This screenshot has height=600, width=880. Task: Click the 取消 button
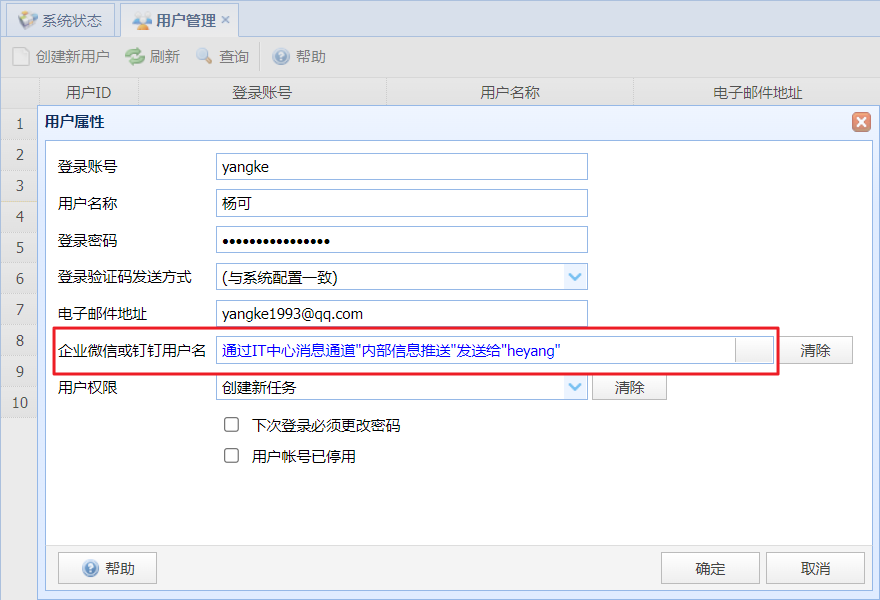[815, 568]
